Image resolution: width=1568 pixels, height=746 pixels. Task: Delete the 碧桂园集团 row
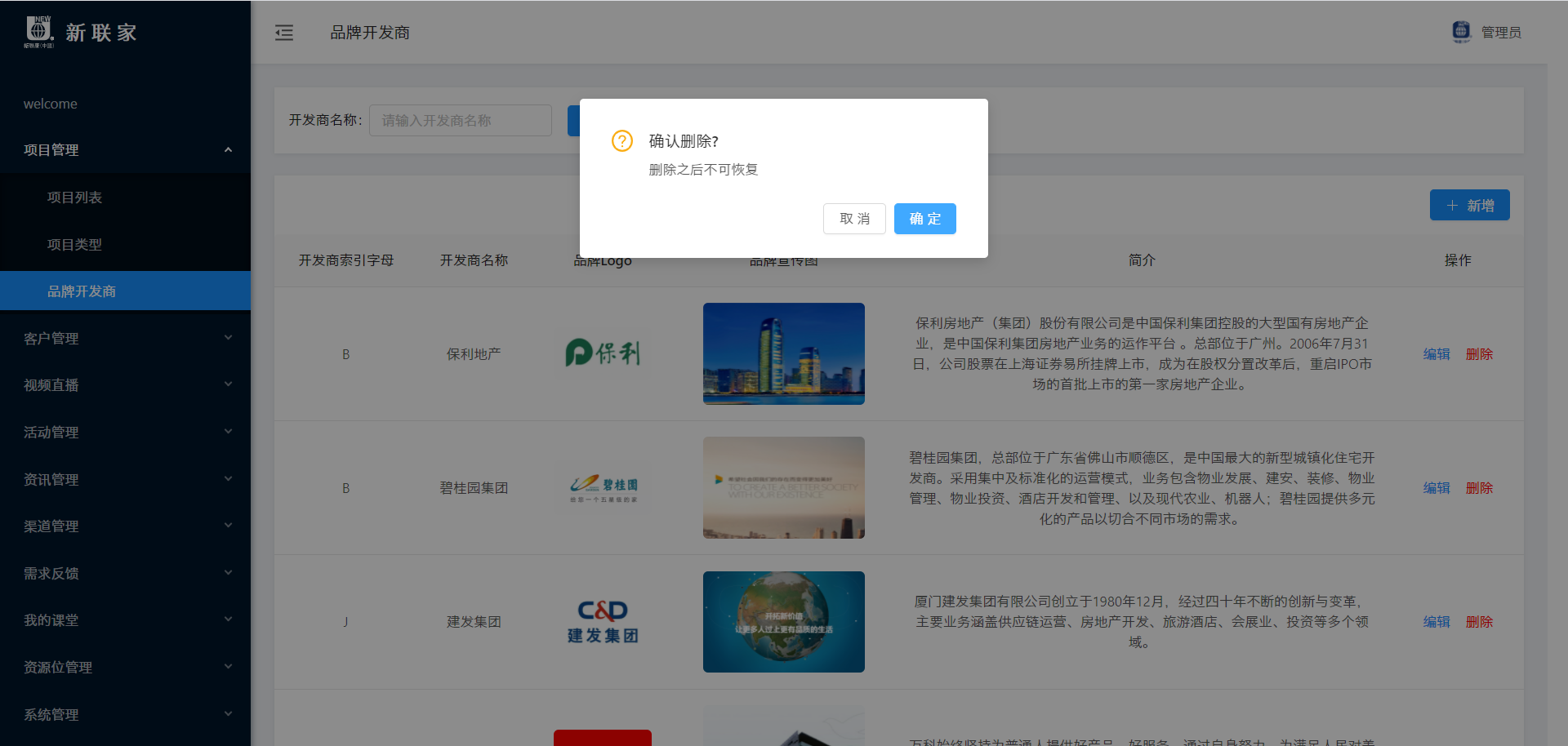pos(1479,488)
